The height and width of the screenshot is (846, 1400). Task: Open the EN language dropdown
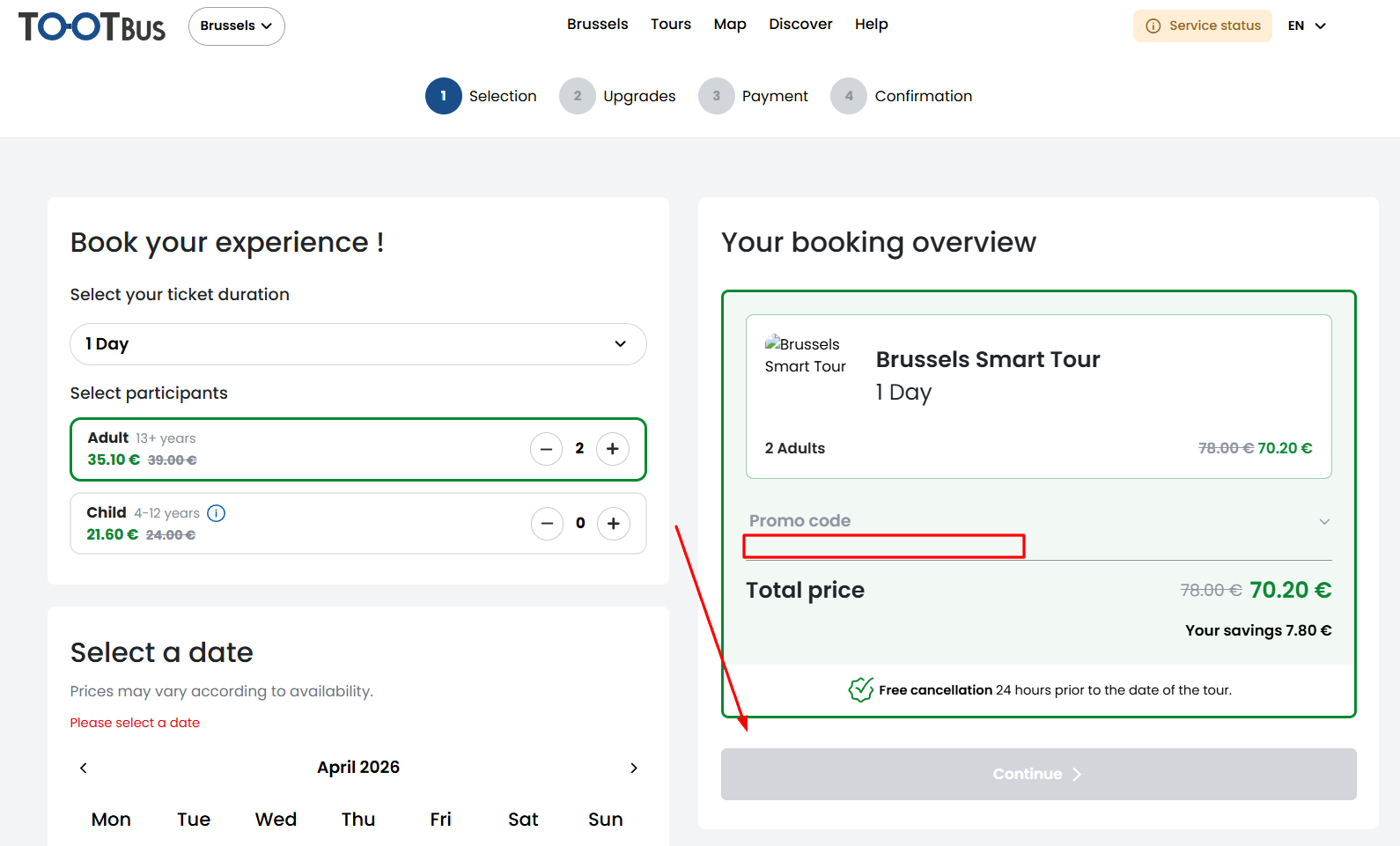point(1307,26)
